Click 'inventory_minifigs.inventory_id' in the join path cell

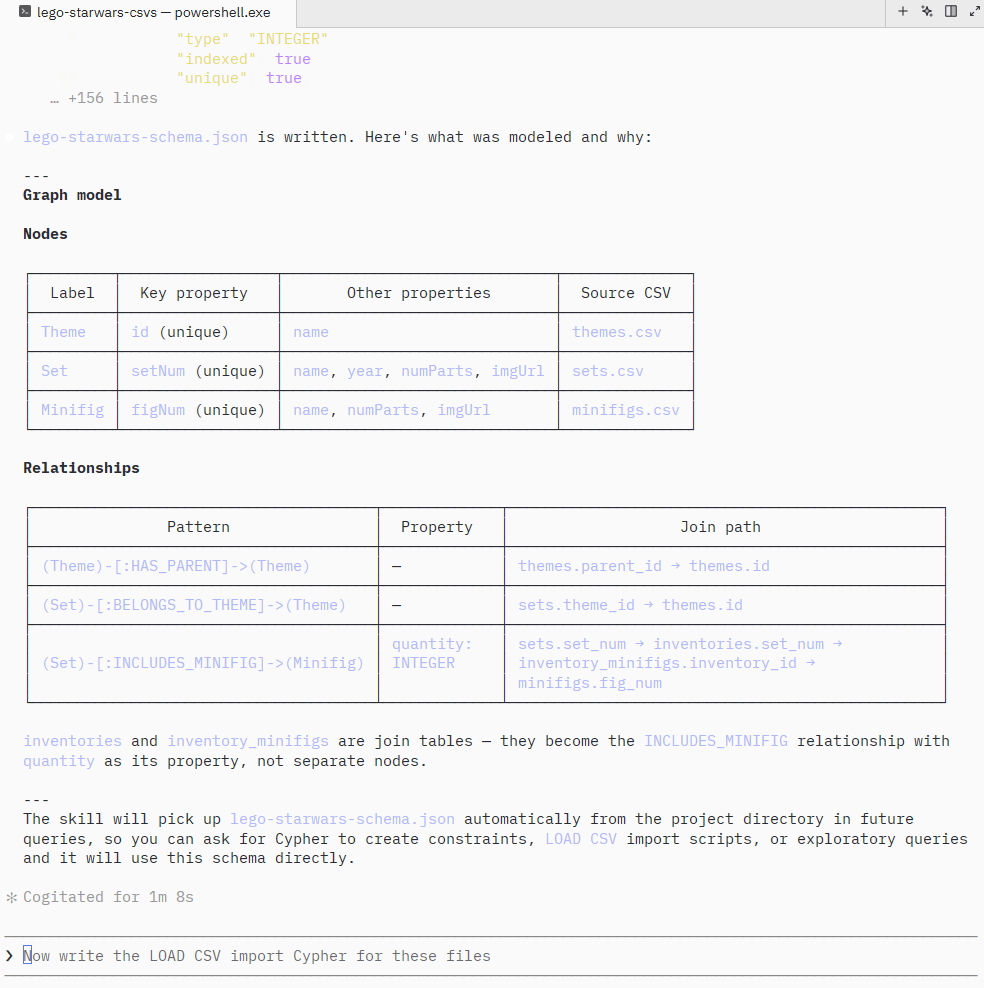(657, 663)
